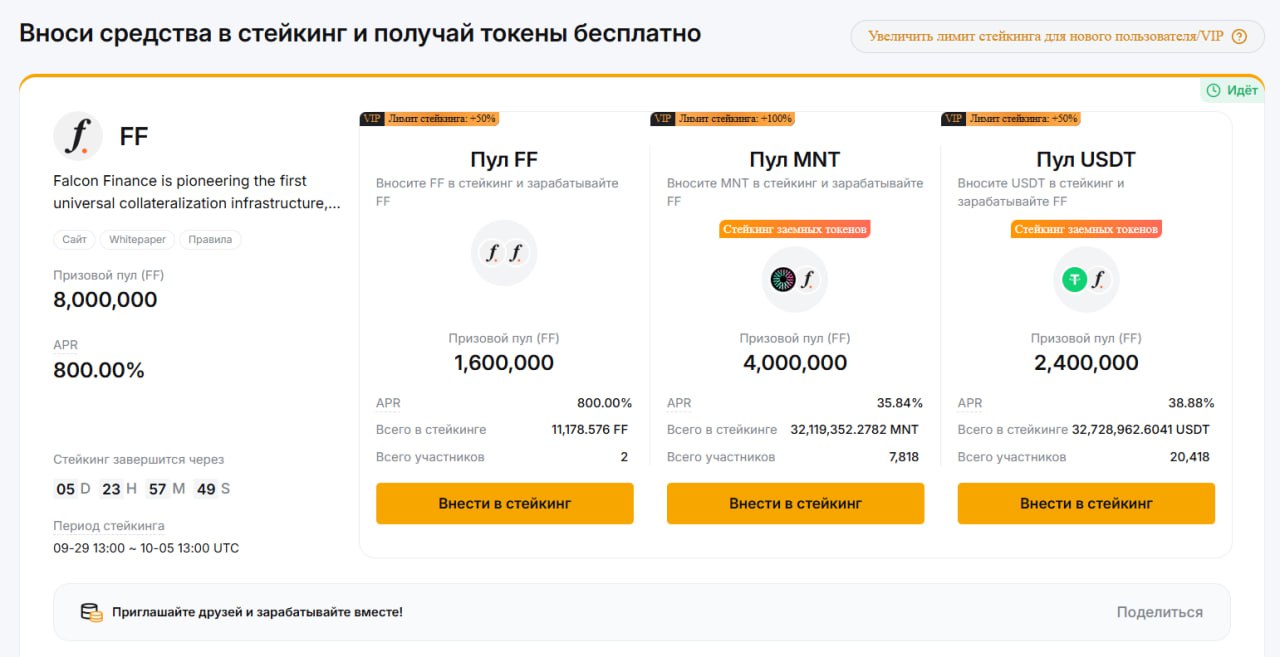Viewport: 1280px width, 657px height.
Task: Click the MNT pool token pair icon
Action: point(795,280)
